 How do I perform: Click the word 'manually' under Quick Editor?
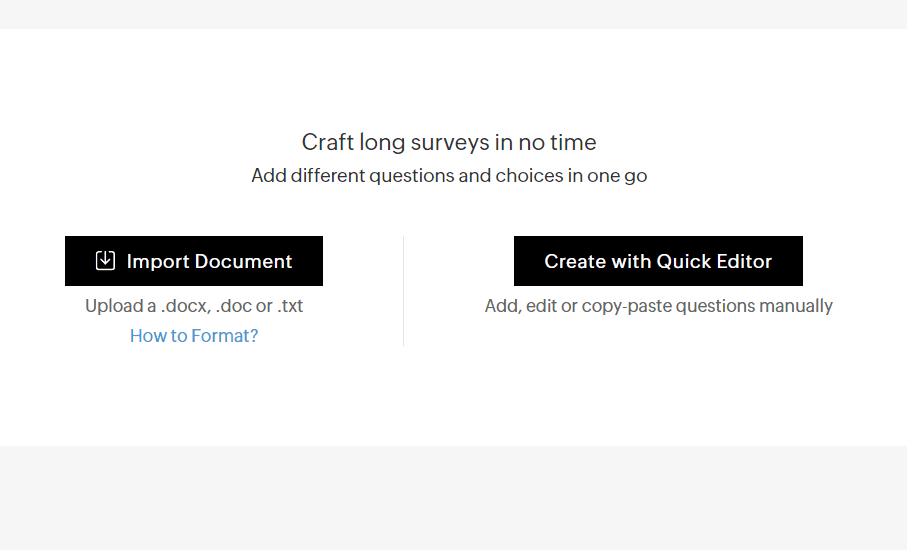797,306
